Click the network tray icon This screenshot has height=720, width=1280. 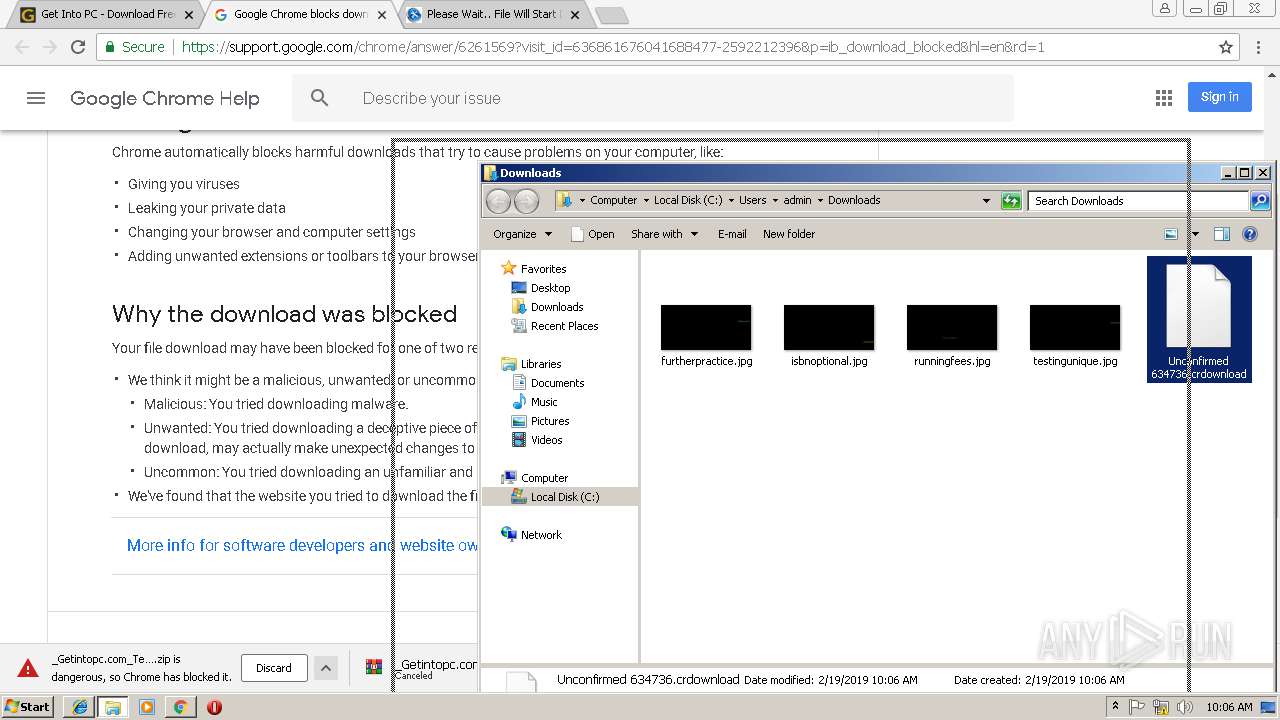1161,707
